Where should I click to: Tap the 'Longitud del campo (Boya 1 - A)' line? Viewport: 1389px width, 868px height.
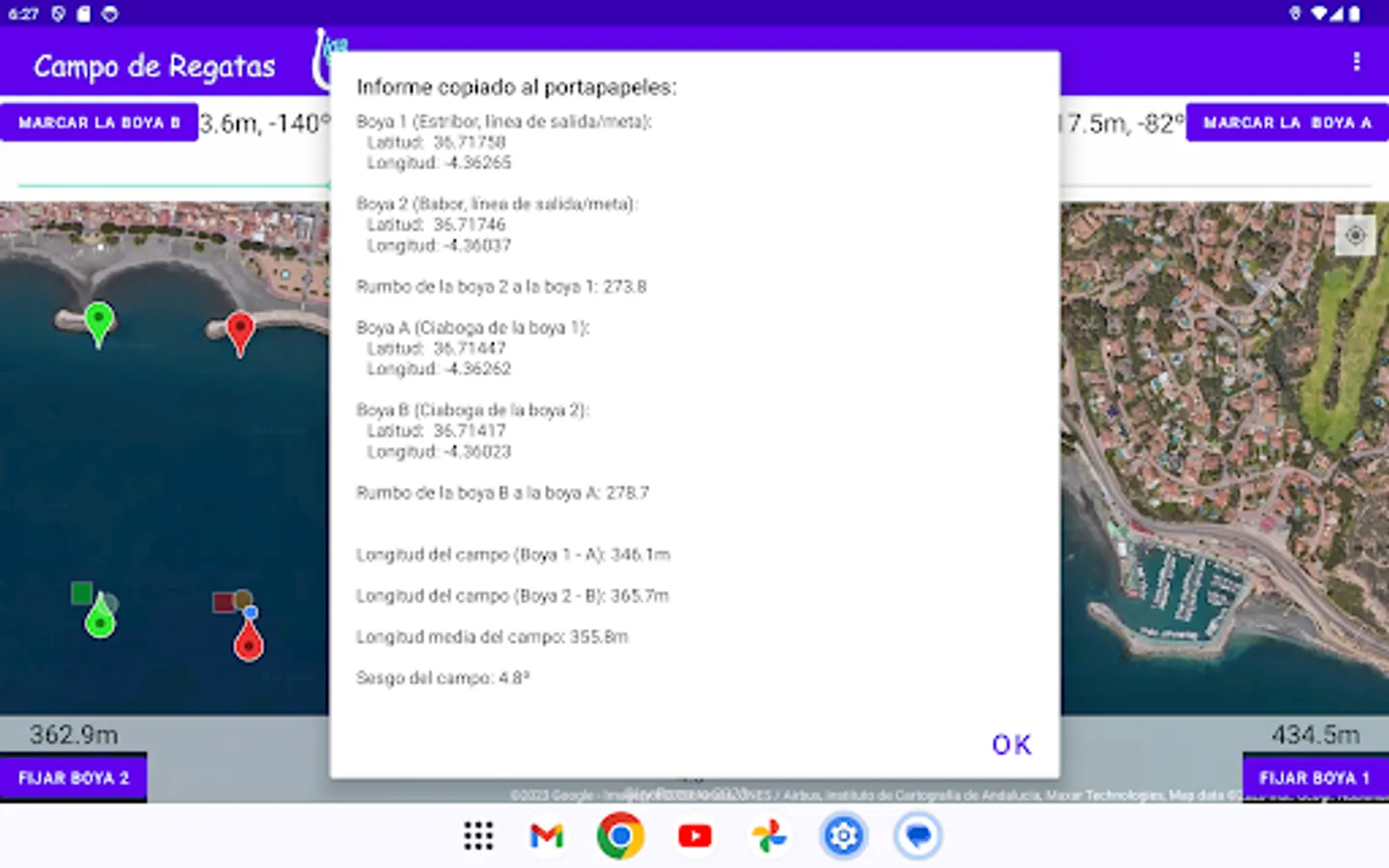tap(513, 555)
